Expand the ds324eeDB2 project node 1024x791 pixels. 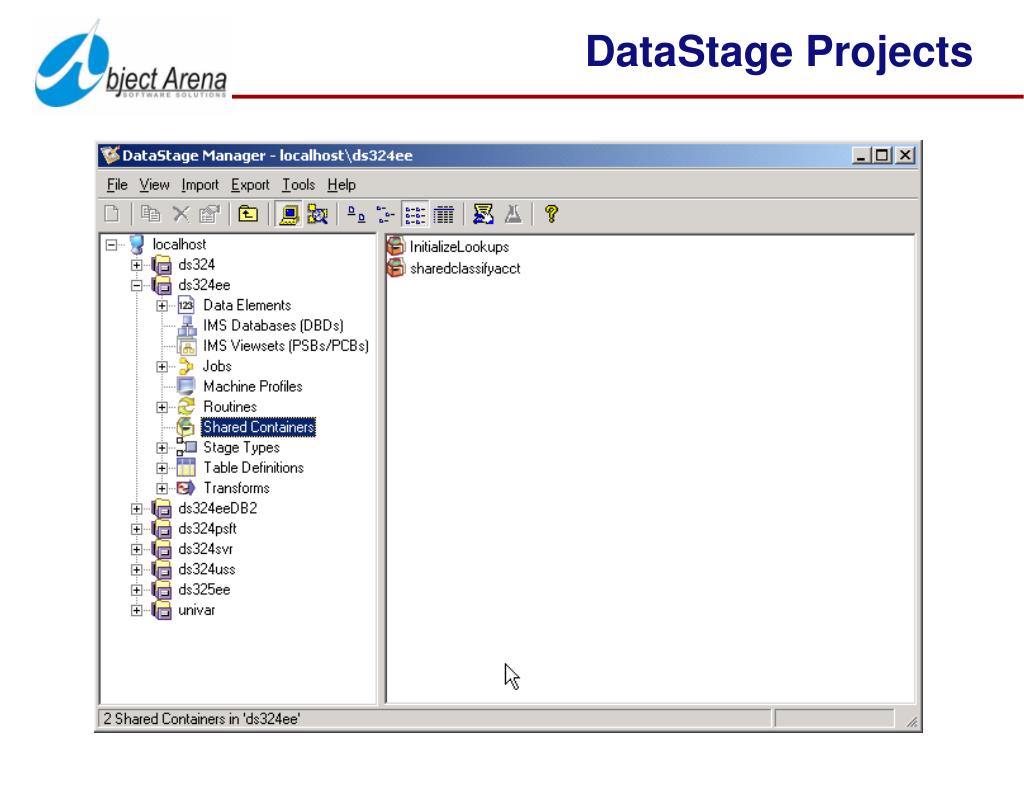pyautogui.click(x=136, y=509)
